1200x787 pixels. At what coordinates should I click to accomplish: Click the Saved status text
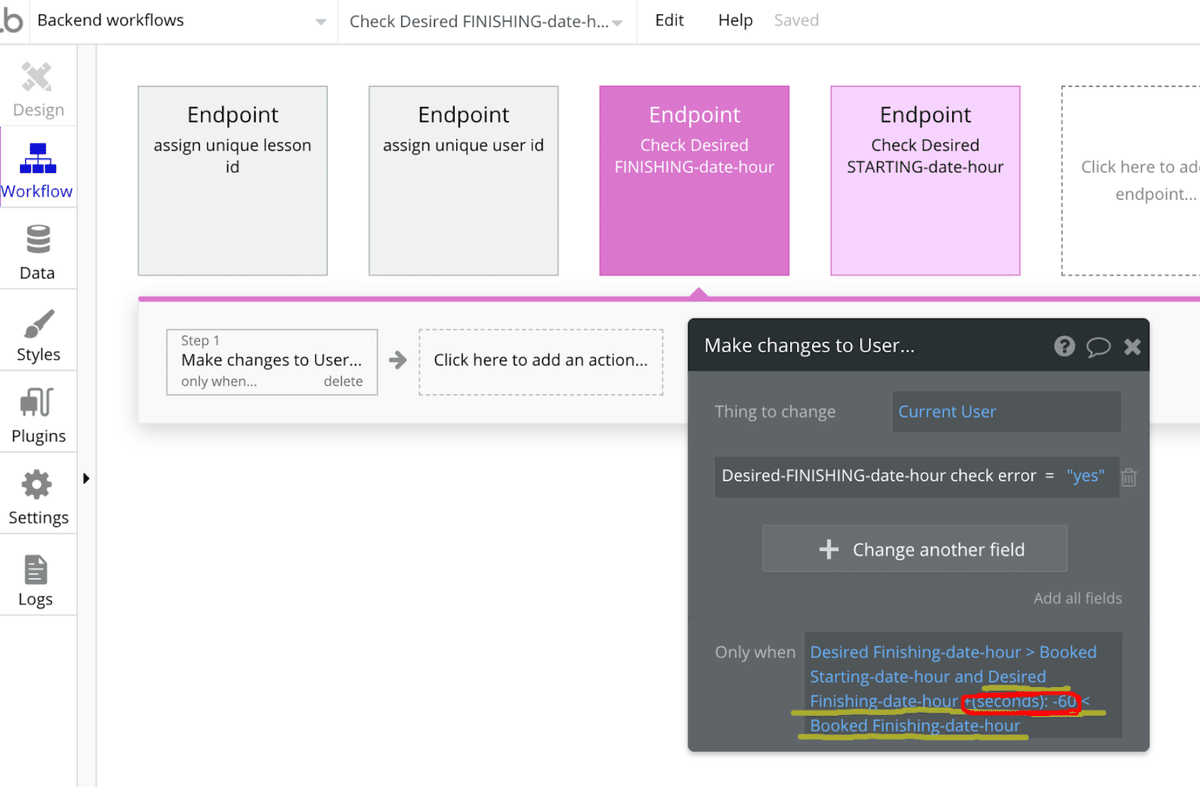click(796, 20)
